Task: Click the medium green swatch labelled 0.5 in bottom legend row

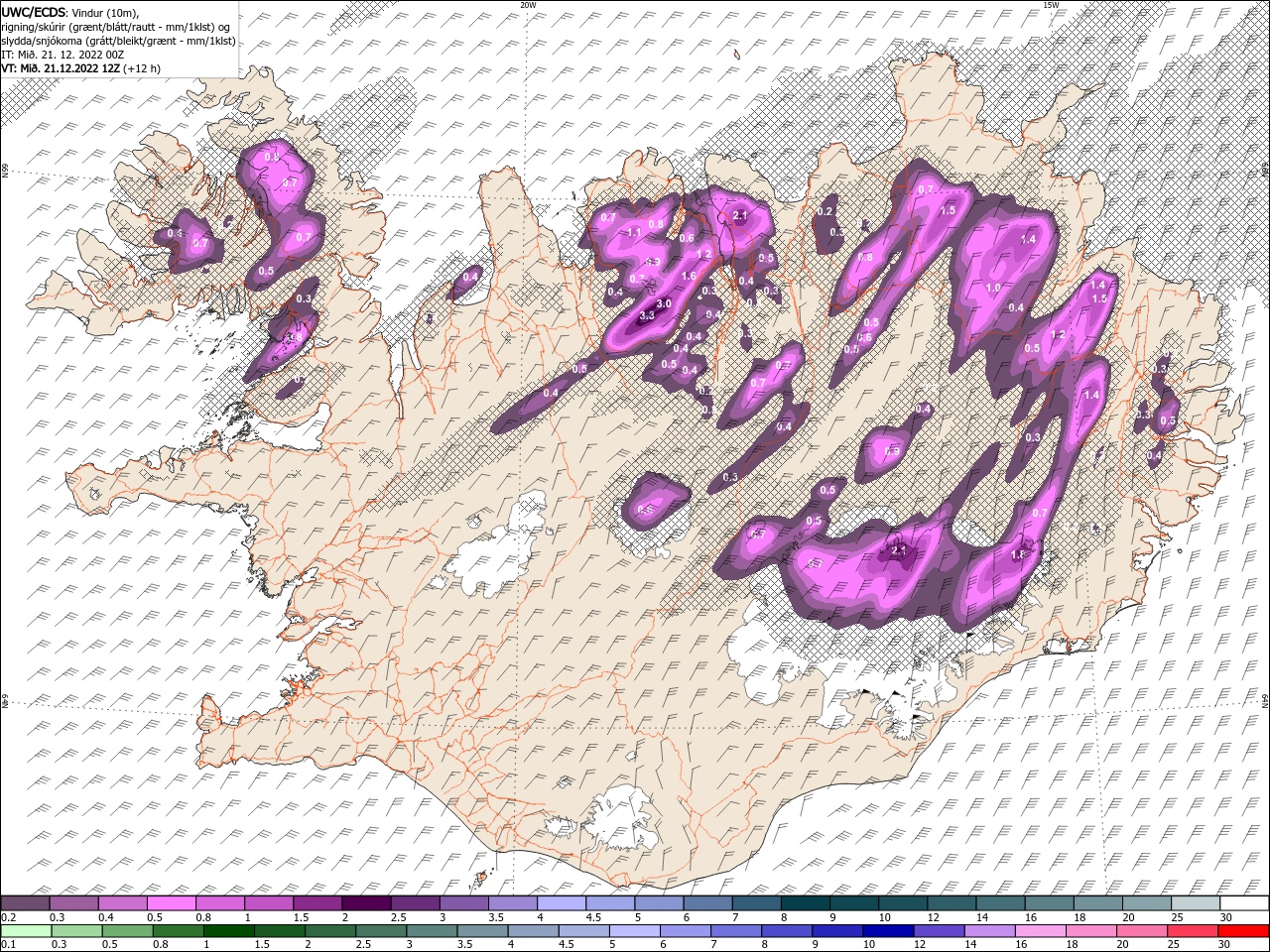Action: tap(128, 930)
